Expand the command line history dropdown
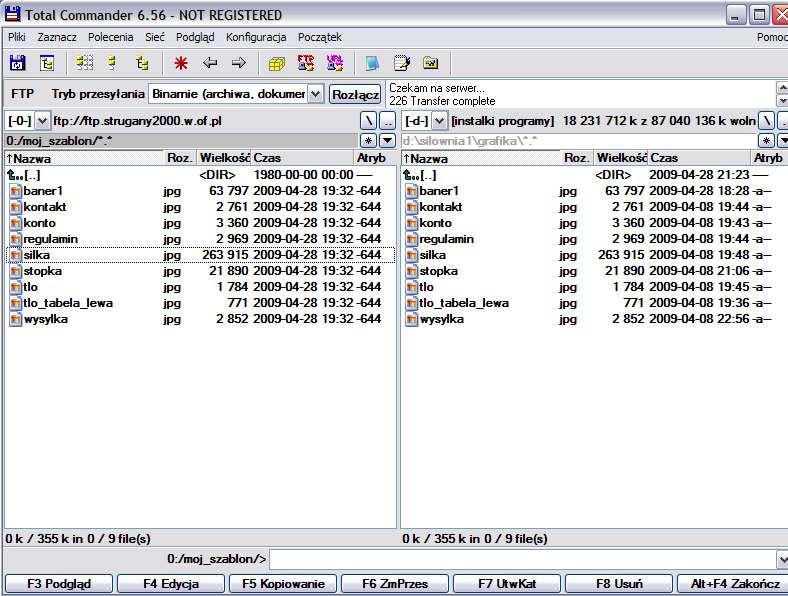788x596 pixels. (x=782, y=559)
